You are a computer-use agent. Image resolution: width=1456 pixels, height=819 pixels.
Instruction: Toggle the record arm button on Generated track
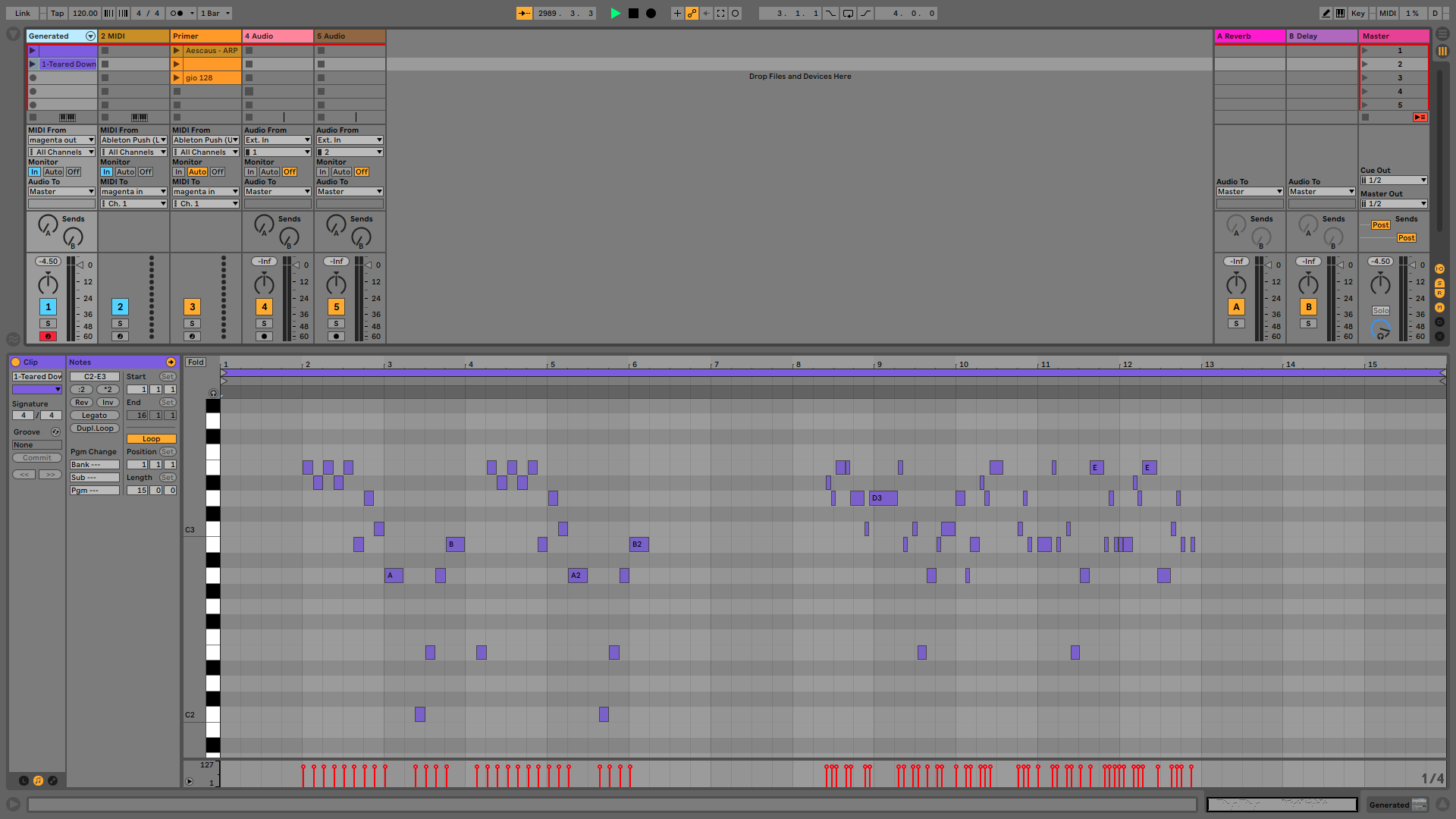coord(47,336)
